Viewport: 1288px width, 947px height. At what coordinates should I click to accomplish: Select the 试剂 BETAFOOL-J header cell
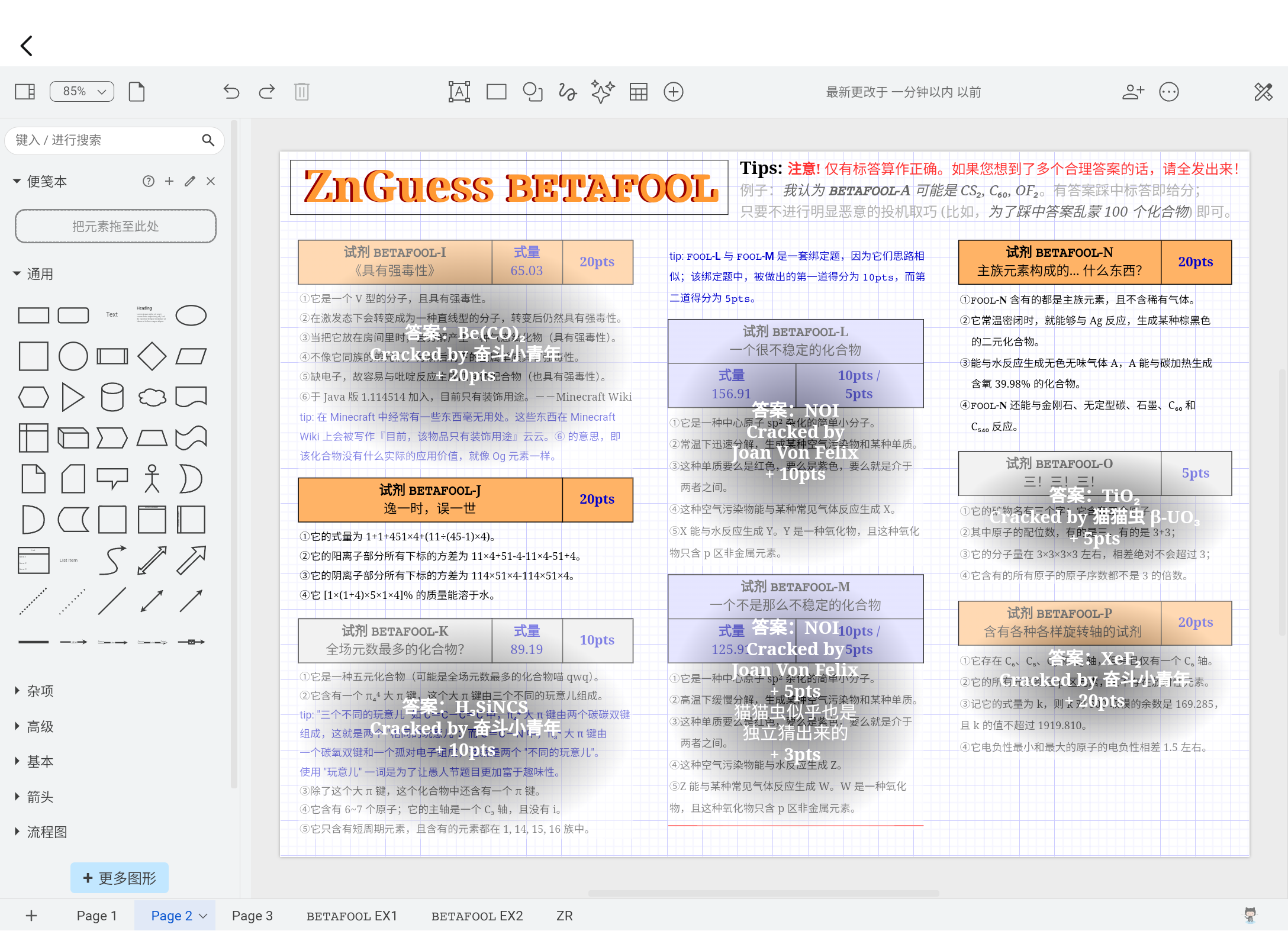[x=430, y=500]
